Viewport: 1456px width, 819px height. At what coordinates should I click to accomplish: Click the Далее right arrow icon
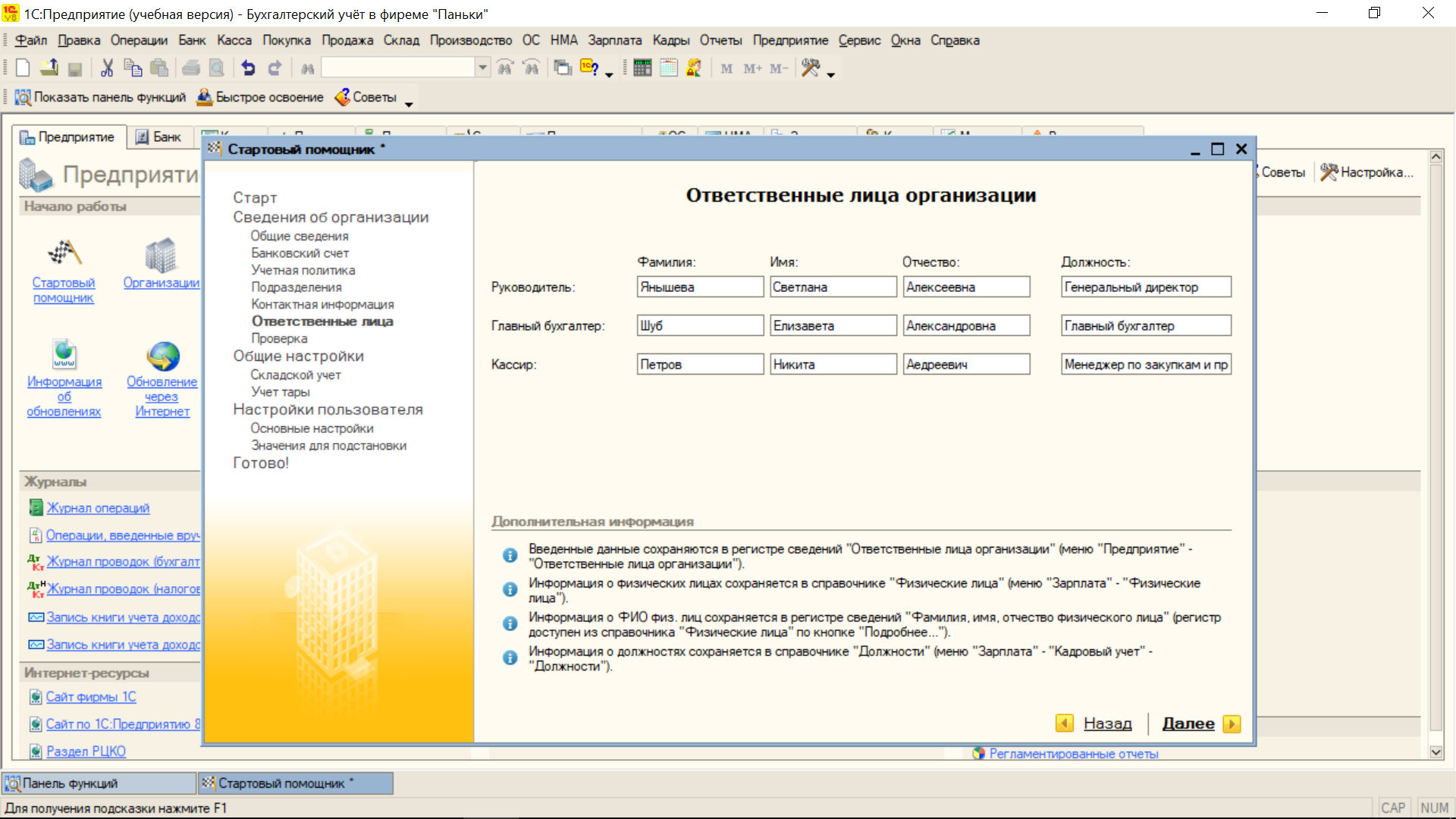pyautogui.click(x=1232, y=724)
